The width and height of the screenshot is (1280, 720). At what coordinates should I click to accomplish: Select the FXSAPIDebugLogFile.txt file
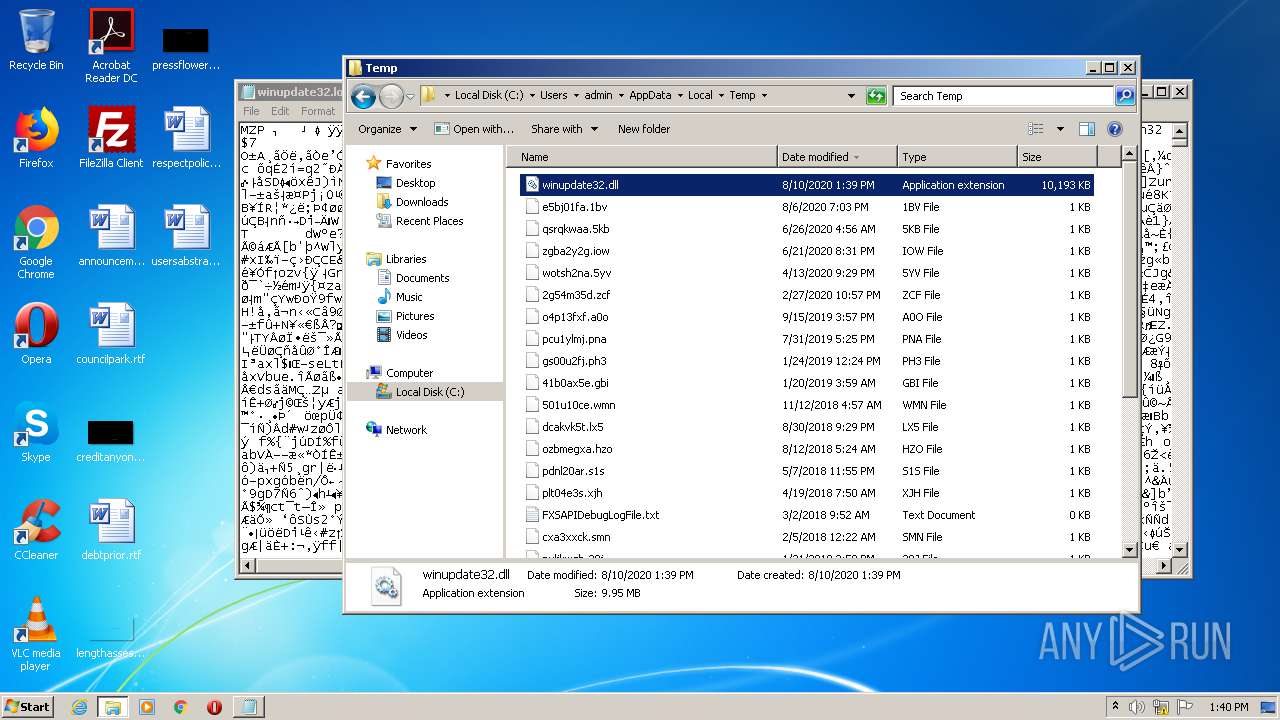tap(807, 515)
